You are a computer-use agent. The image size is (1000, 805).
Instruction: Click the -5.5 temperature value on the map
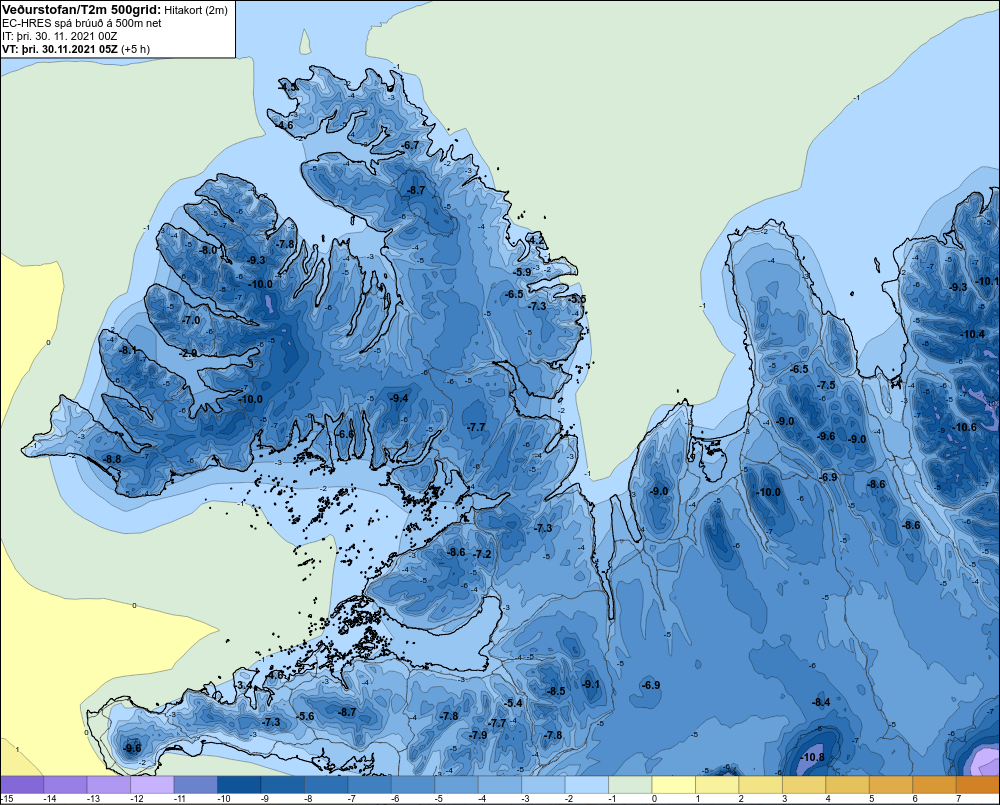tap(578, 300)
